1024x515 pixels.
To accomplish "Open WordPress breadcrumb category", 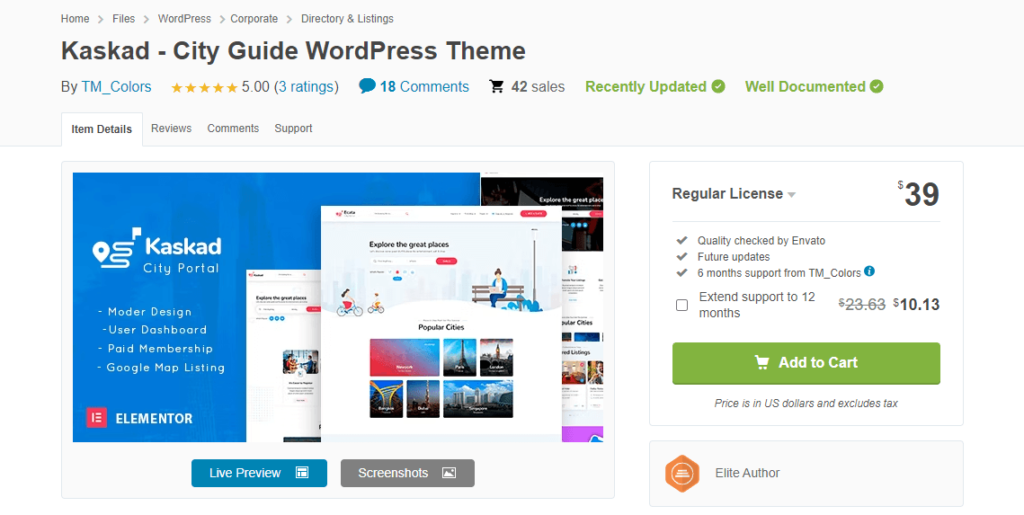I will point(184,18).
